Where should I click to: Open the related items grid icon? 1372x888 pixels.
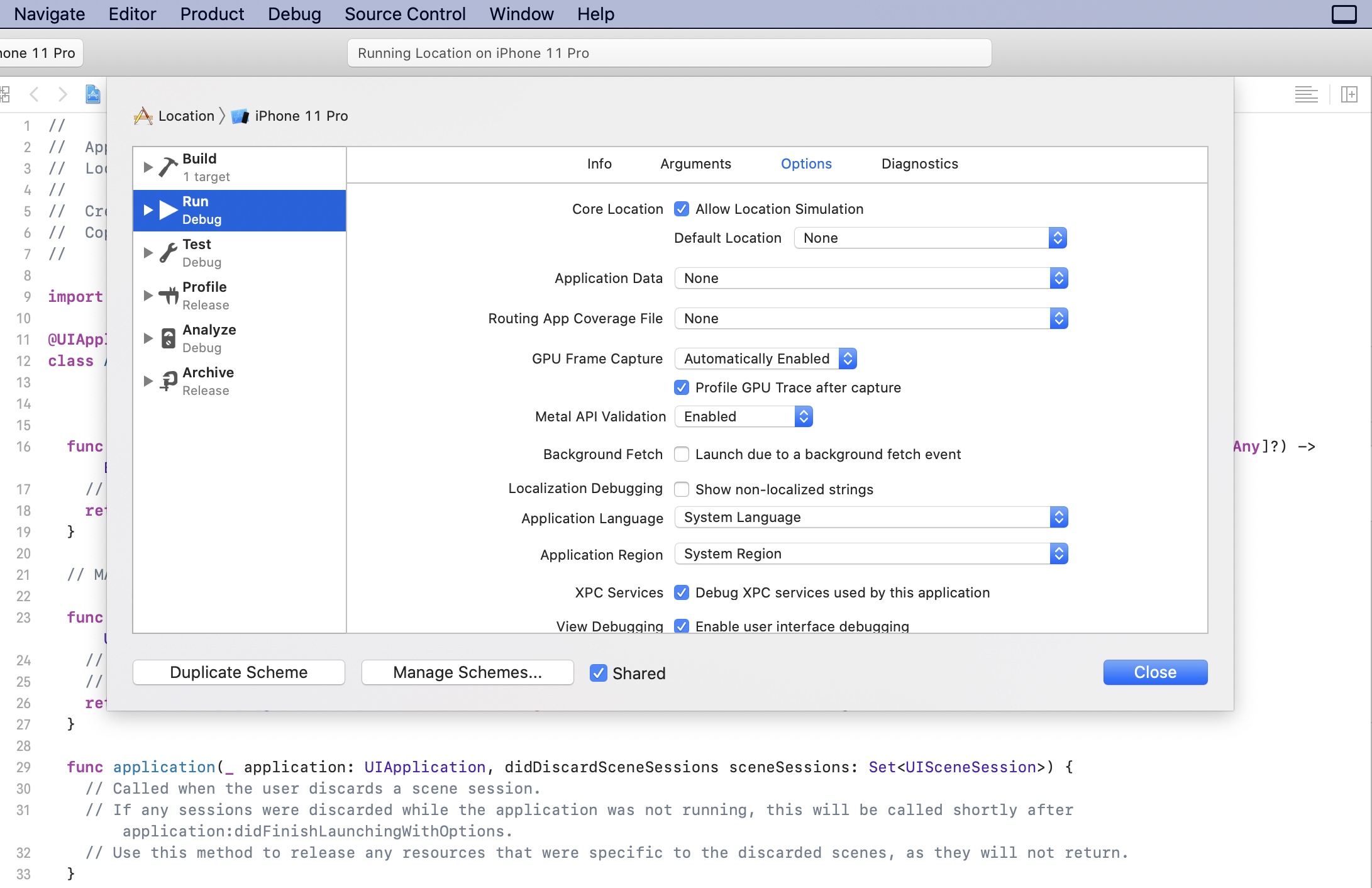pyautogui.click(x=5, y=94)
